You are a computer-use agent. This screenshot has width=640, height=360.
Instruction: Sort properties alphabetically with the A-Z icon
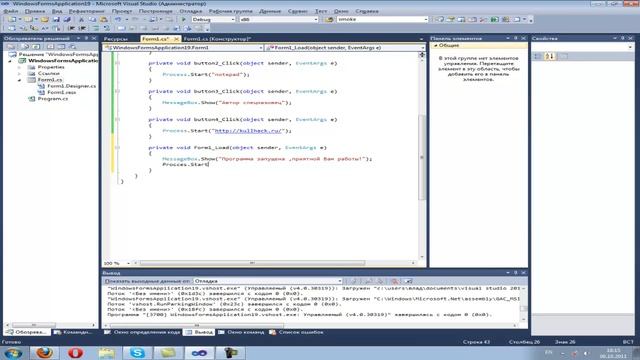[x=549, y=56]
